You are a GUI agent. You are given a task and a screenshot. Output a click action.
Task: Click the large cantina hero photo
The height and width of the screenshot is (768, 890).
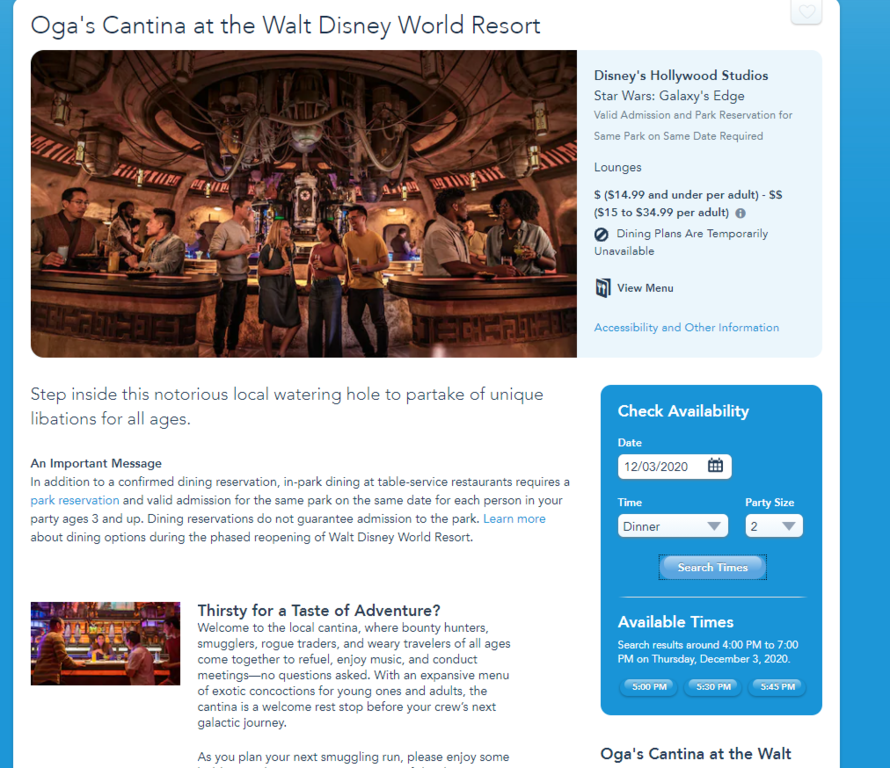[303, 203]
